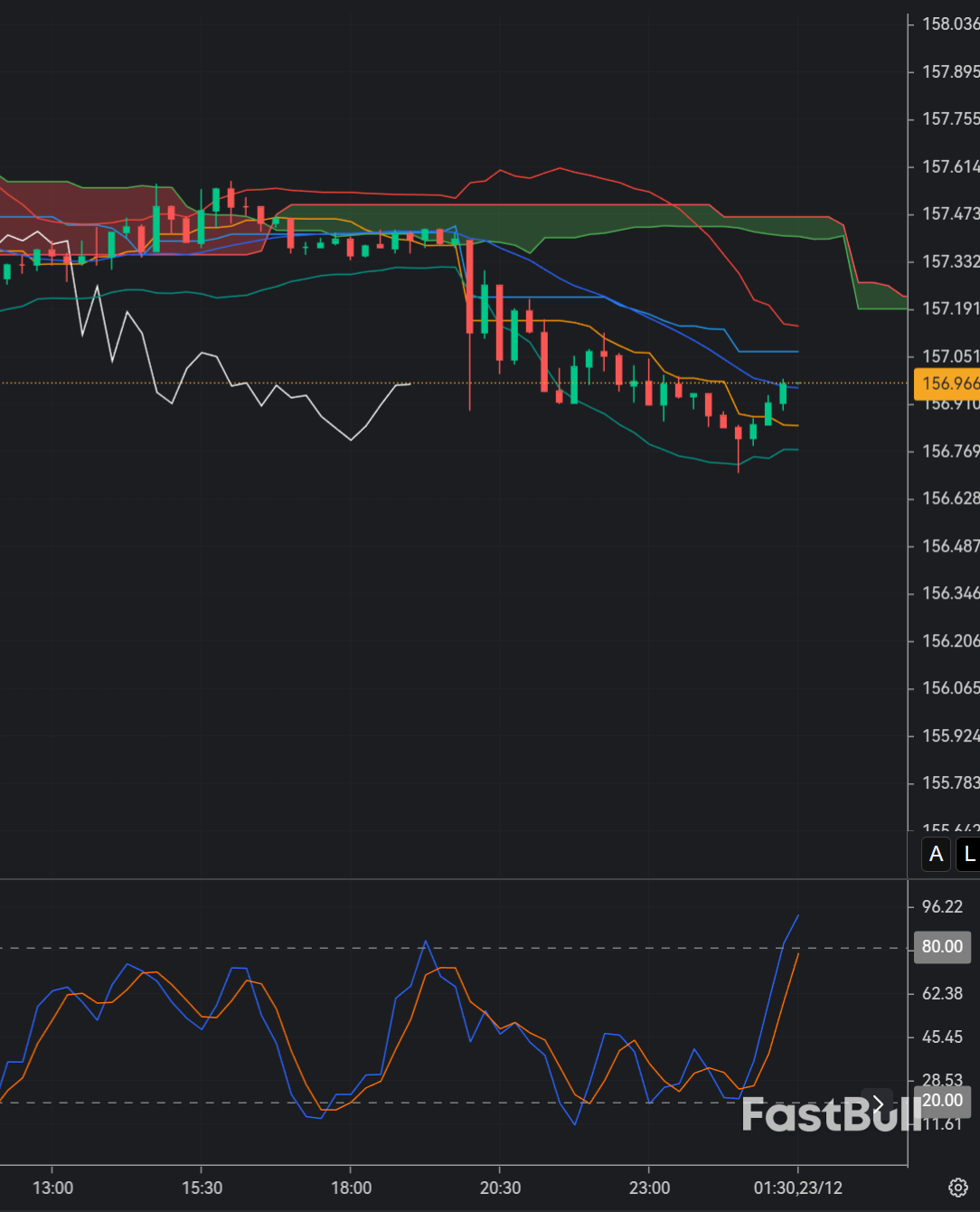
Task: Click the 80.00 stochastic overbought label
Action: [941, 947]
